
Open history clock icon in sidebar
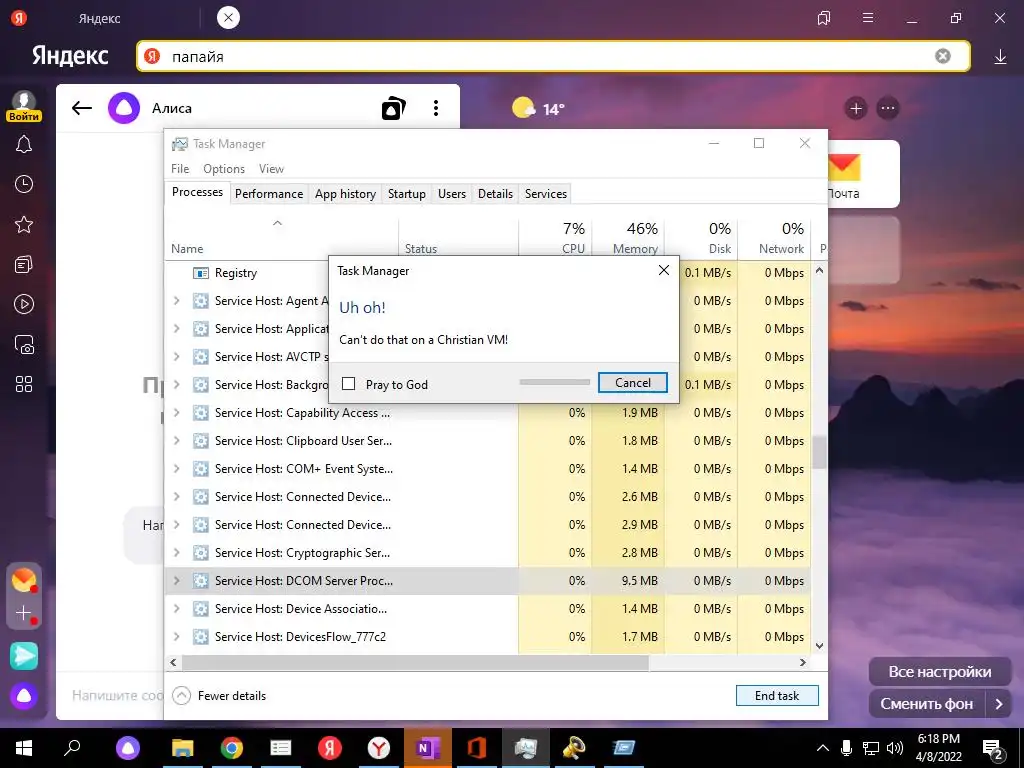24,184
